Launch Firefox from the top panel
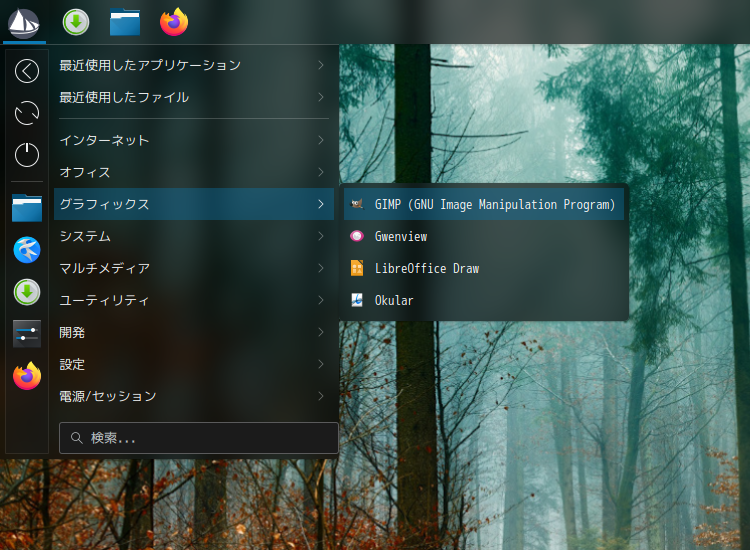 click(x=174, y=22)
